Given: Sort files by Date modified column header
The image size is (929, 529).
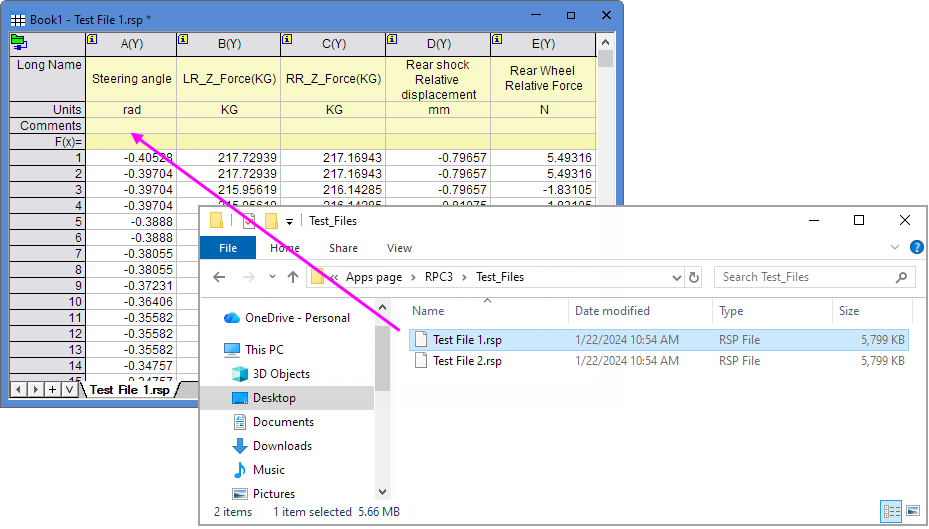Looking at the screenshot, I should pos(612,311).
